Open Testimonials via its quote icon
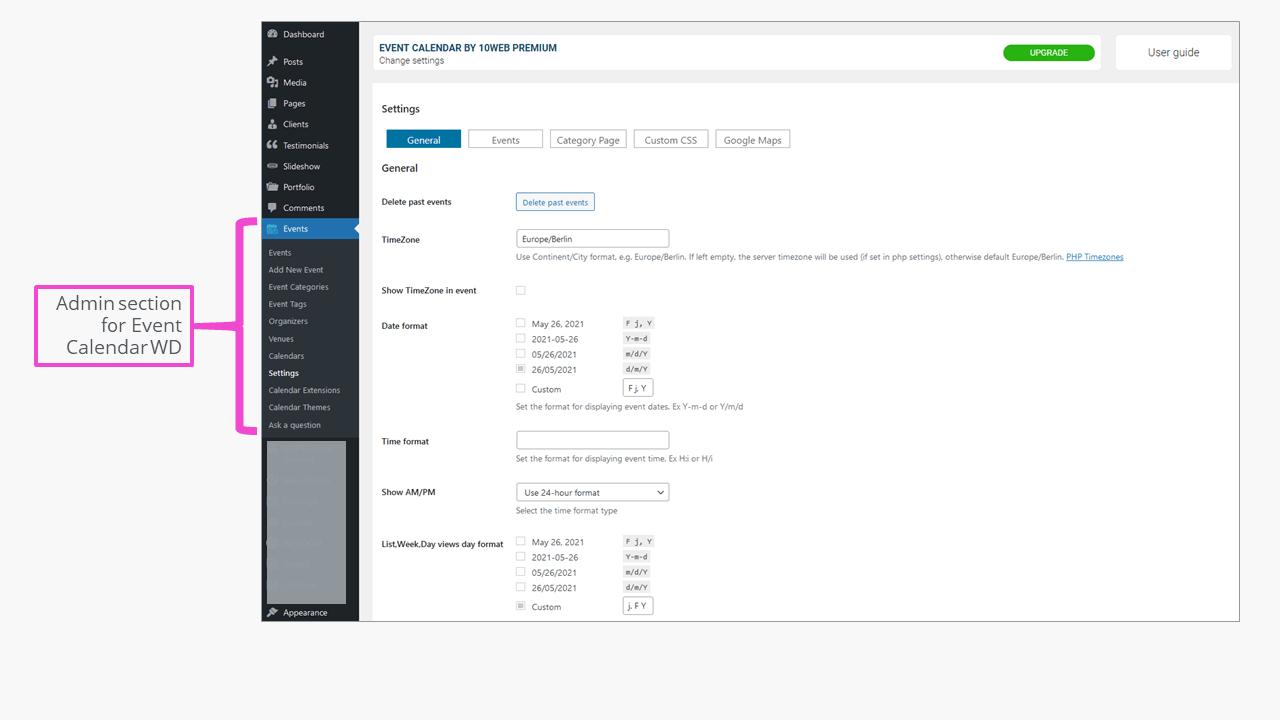 point(272,145)
